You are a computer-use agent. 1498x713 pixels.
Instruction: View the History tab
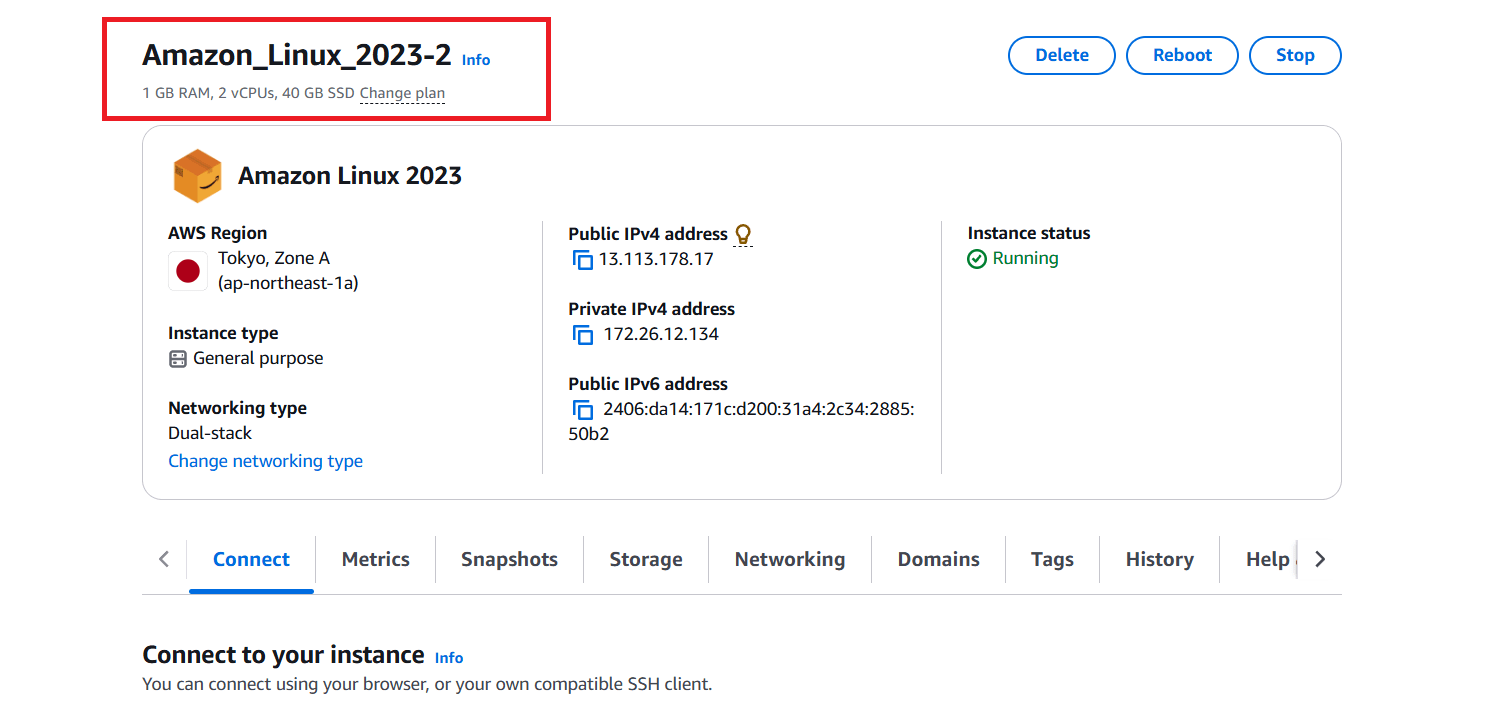[1159, 560]
